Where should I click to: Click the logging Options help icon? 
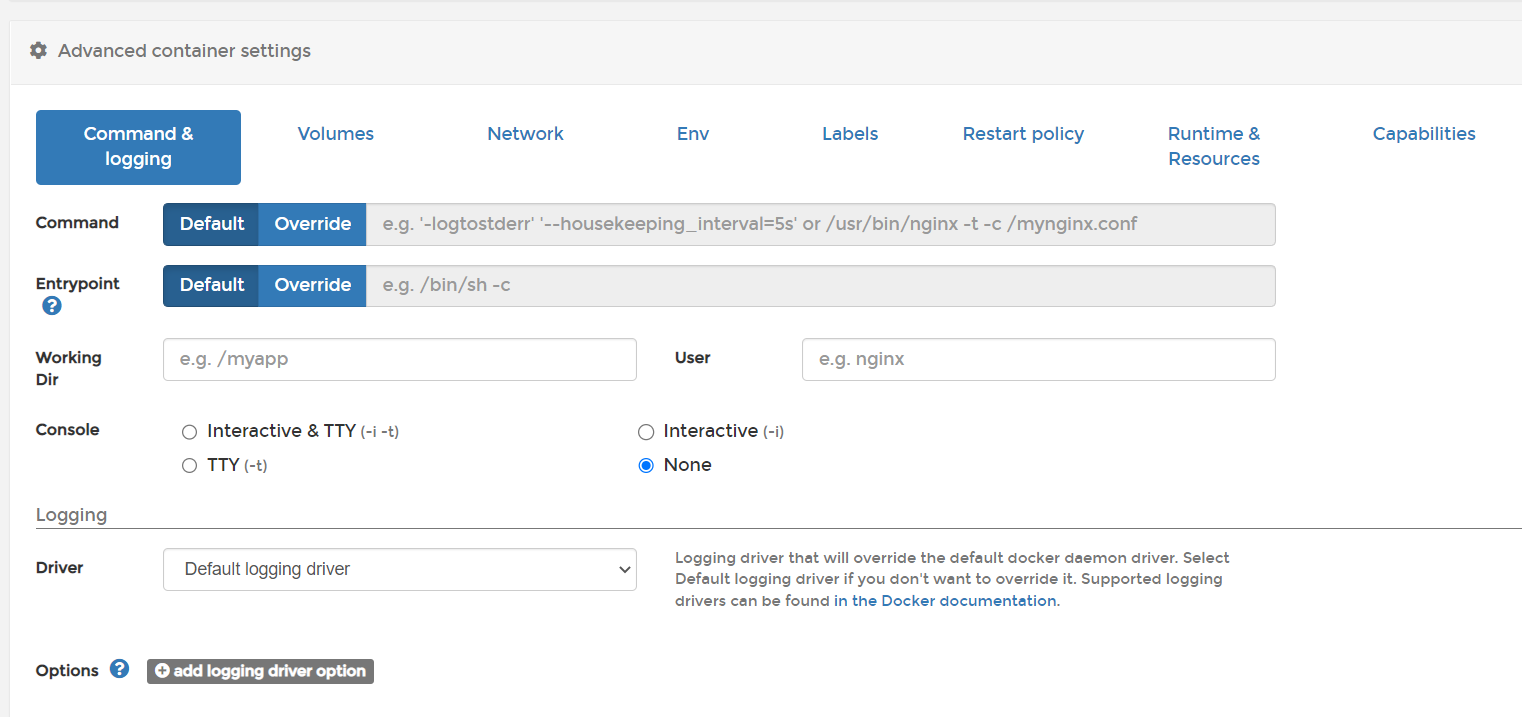pos(120,669)
